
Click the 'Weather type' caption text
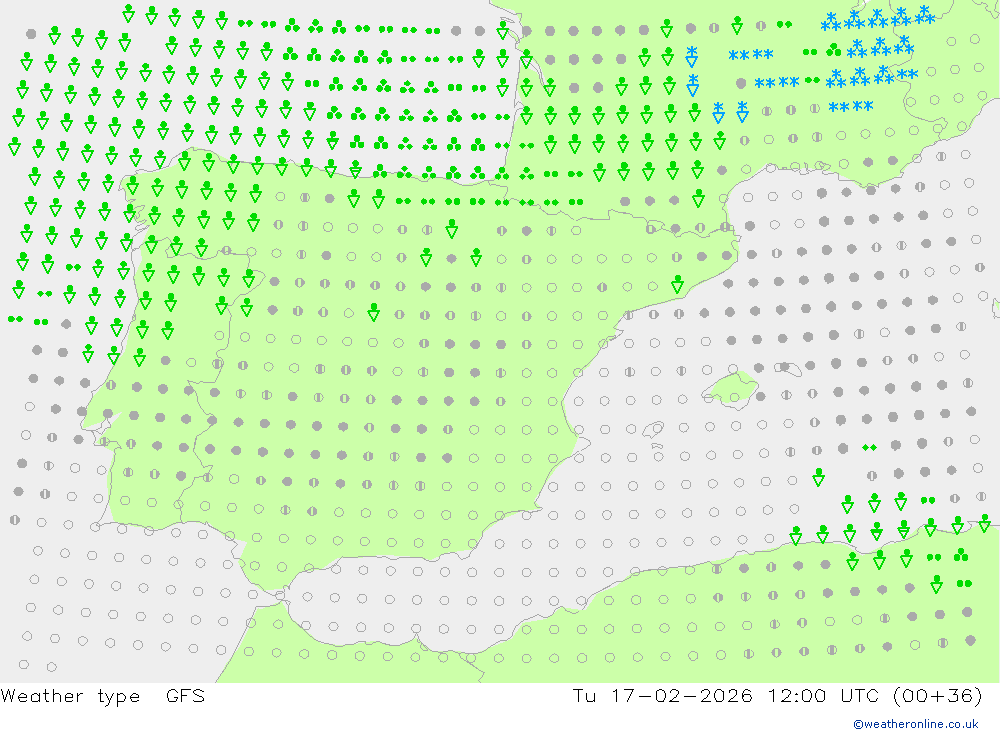[70, 695]
